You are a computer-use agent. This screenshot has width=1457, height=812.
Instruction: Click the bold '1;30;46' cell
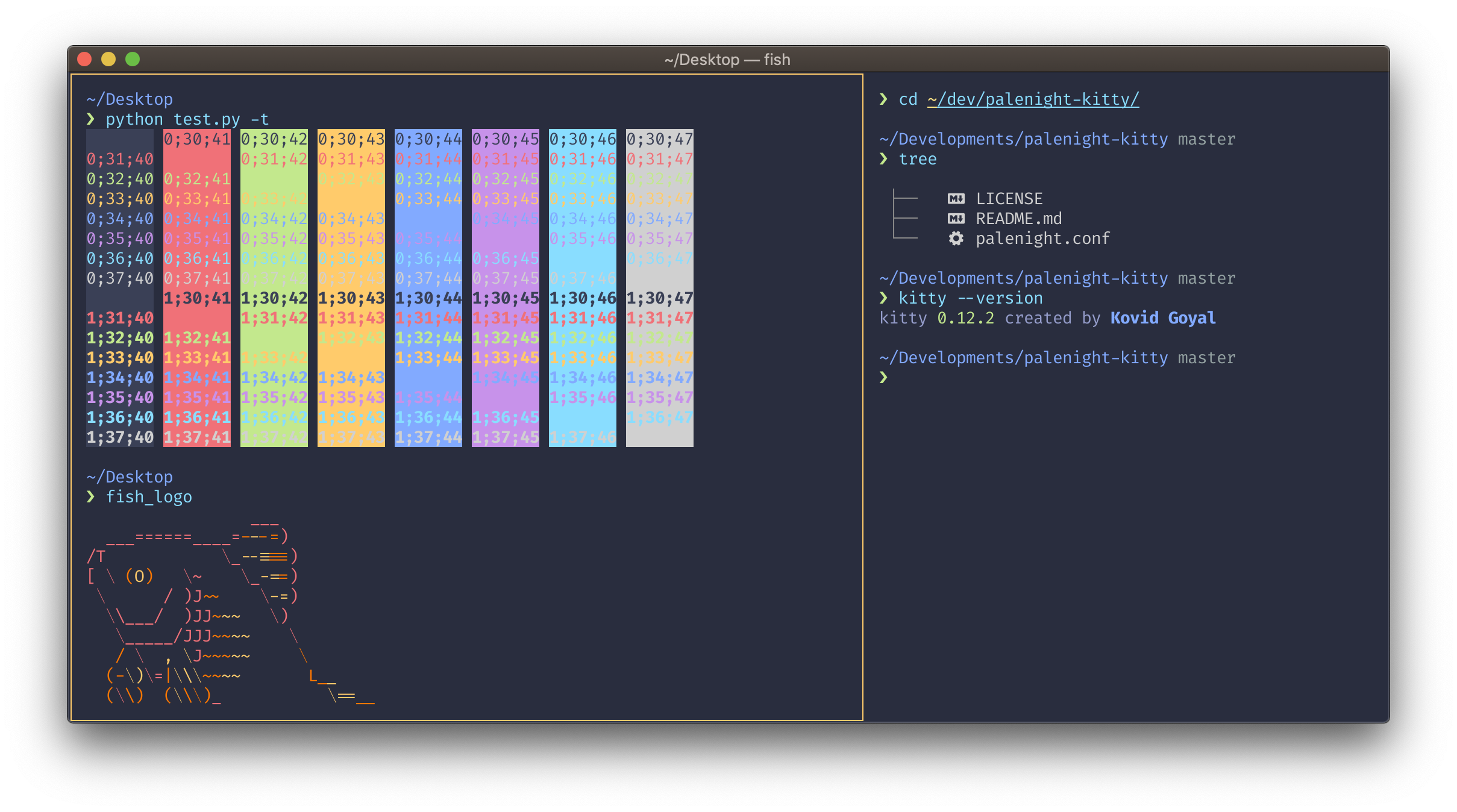point(583,298)
